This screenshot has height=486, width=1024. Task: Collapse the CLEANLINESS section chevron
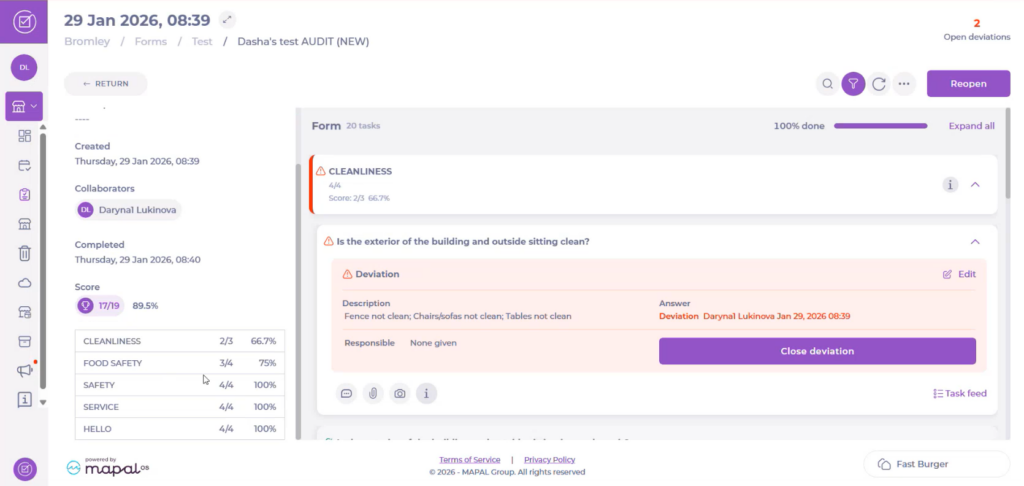975,184
